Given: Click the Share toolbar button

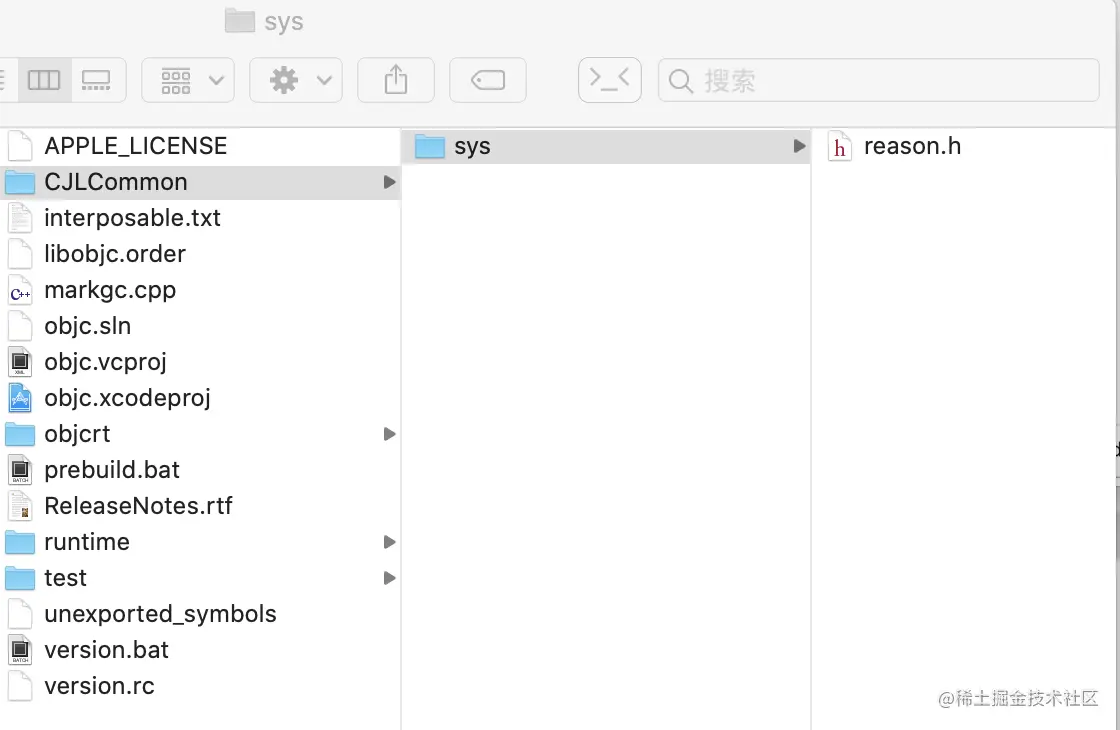Looking at the screenshot, I should (396, 80).
